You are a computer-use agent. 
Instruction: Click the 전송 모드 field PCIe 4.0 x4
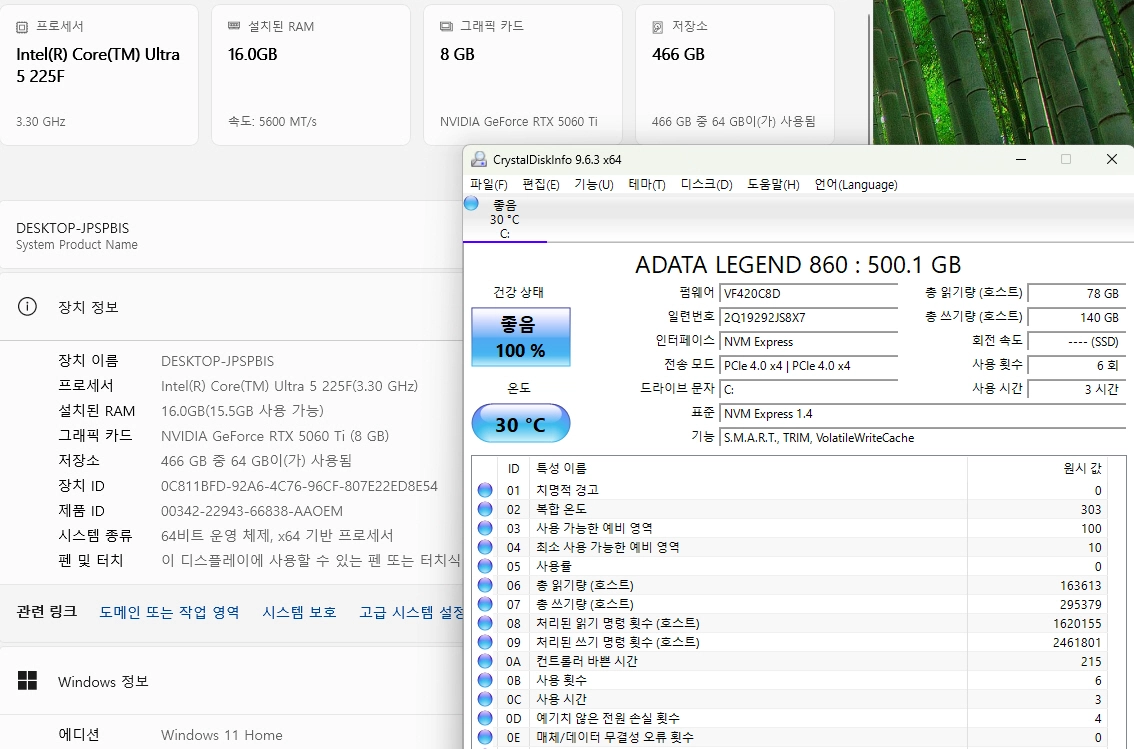click(x=809, y=366)
